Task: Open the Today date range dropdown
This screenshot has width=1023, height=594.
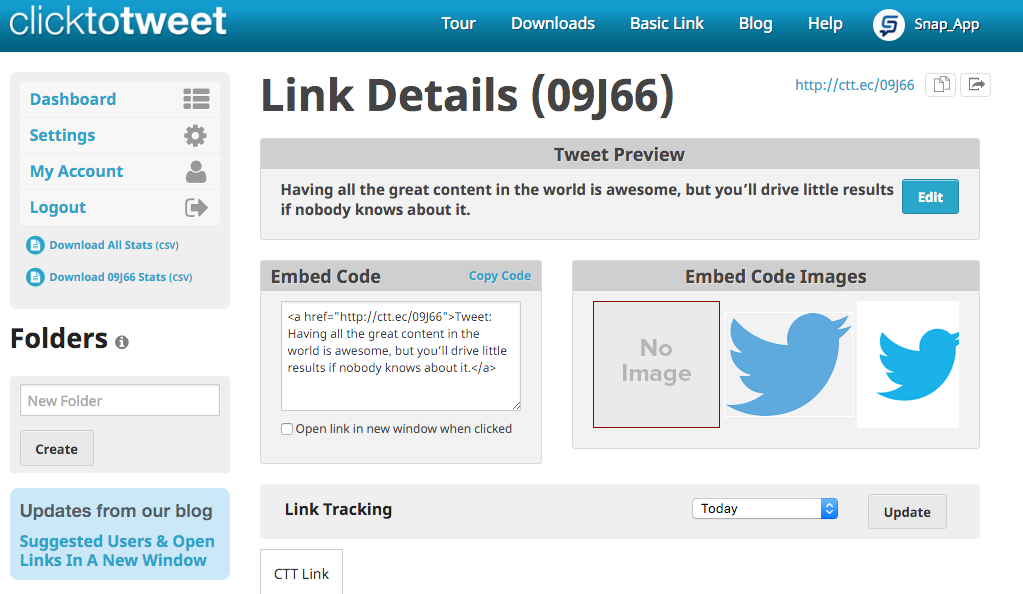Action: (765, 508)
